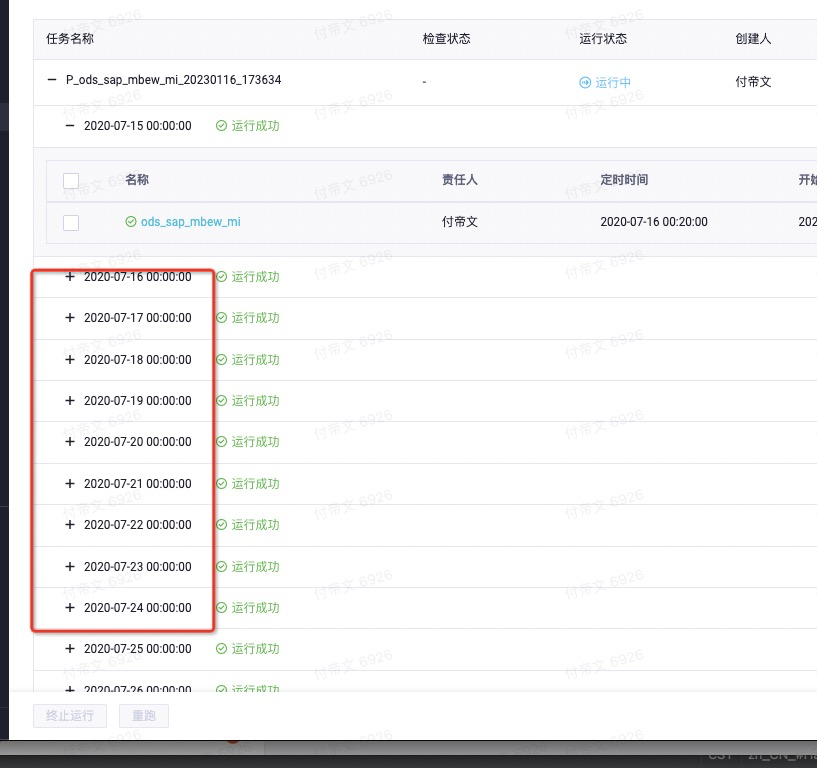817x768 pixels.
Task: Select the 2020-07-16 00:20:00 scheduled time cell
Action: pyautogui.click(x=654, y=222)
